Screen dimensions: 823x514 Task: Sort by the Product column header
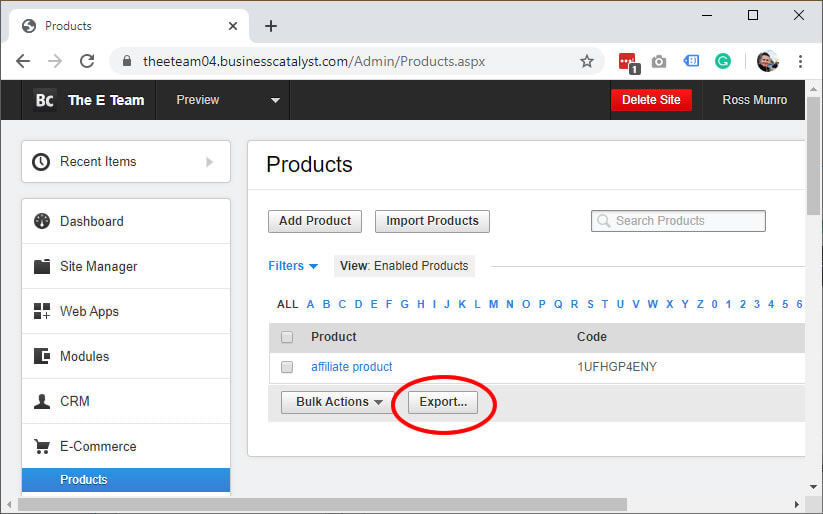(334, 337)
